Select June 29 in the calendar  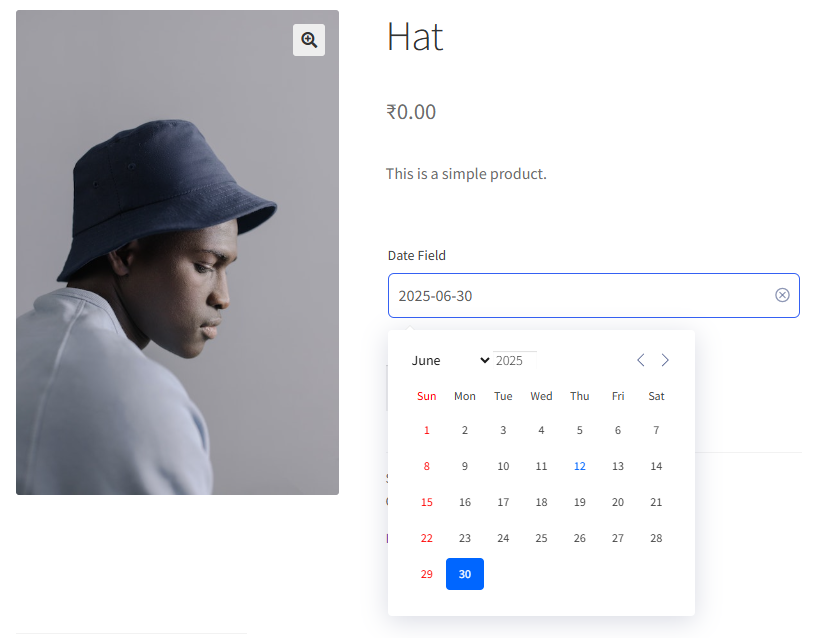click(x=427, y=574)
